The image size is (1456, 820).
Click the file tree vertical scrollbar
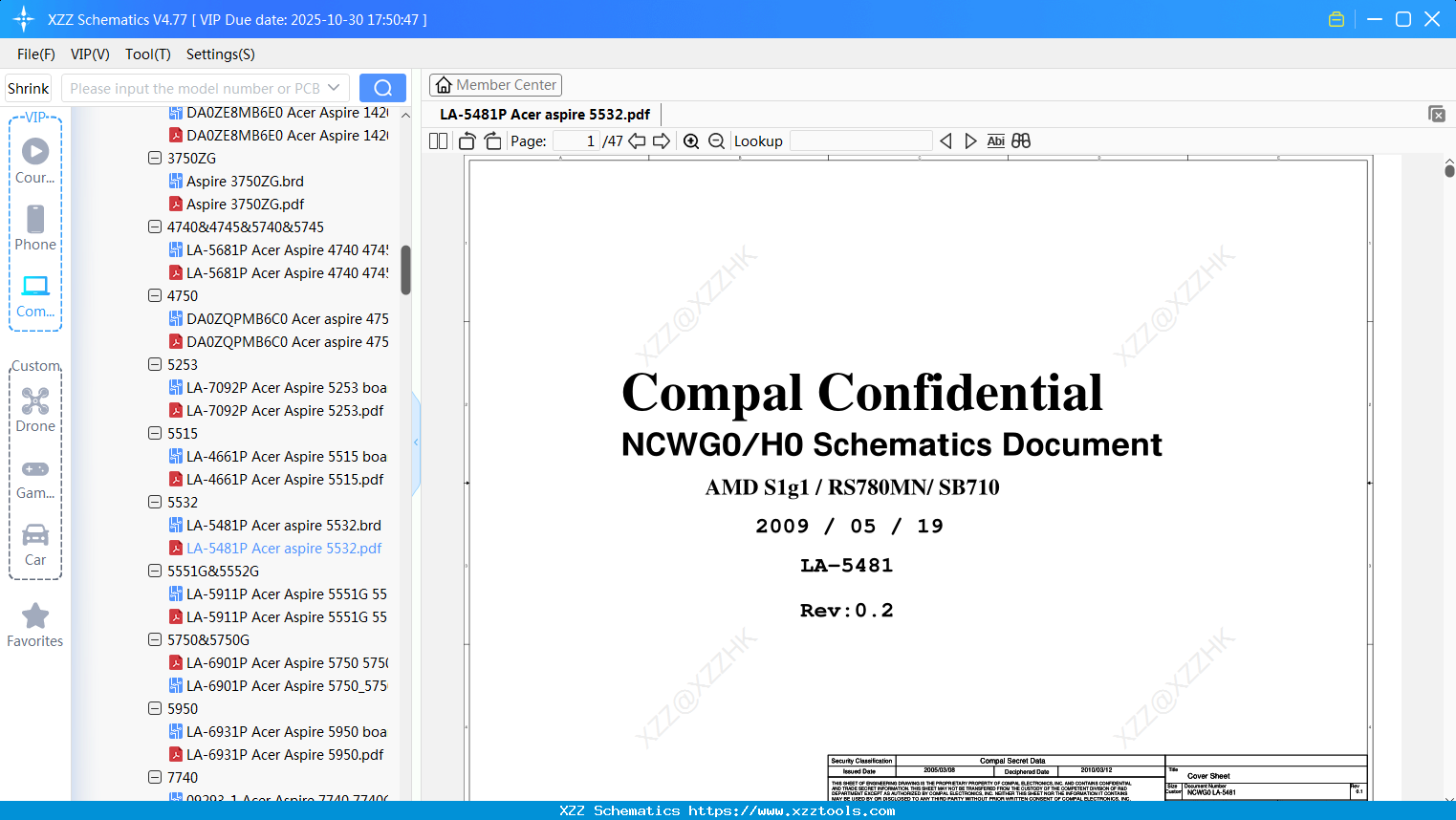point(405,270)
